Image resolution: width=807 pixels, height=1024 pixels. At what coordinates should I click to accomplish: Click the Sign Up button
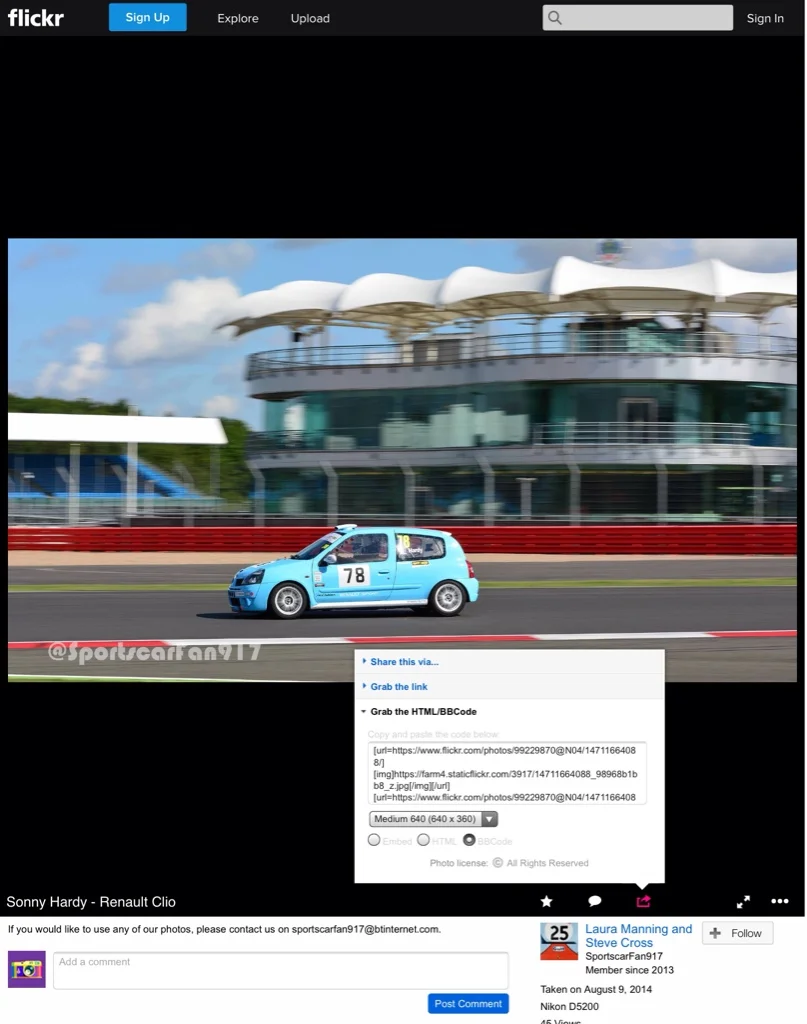tap(148, 17)
